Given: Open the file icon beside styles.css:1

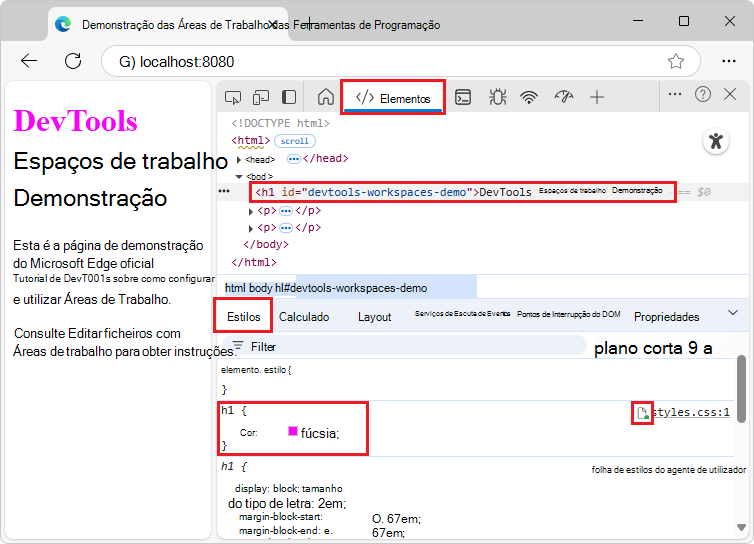Looking at the screenshot, I should (642, 413).
